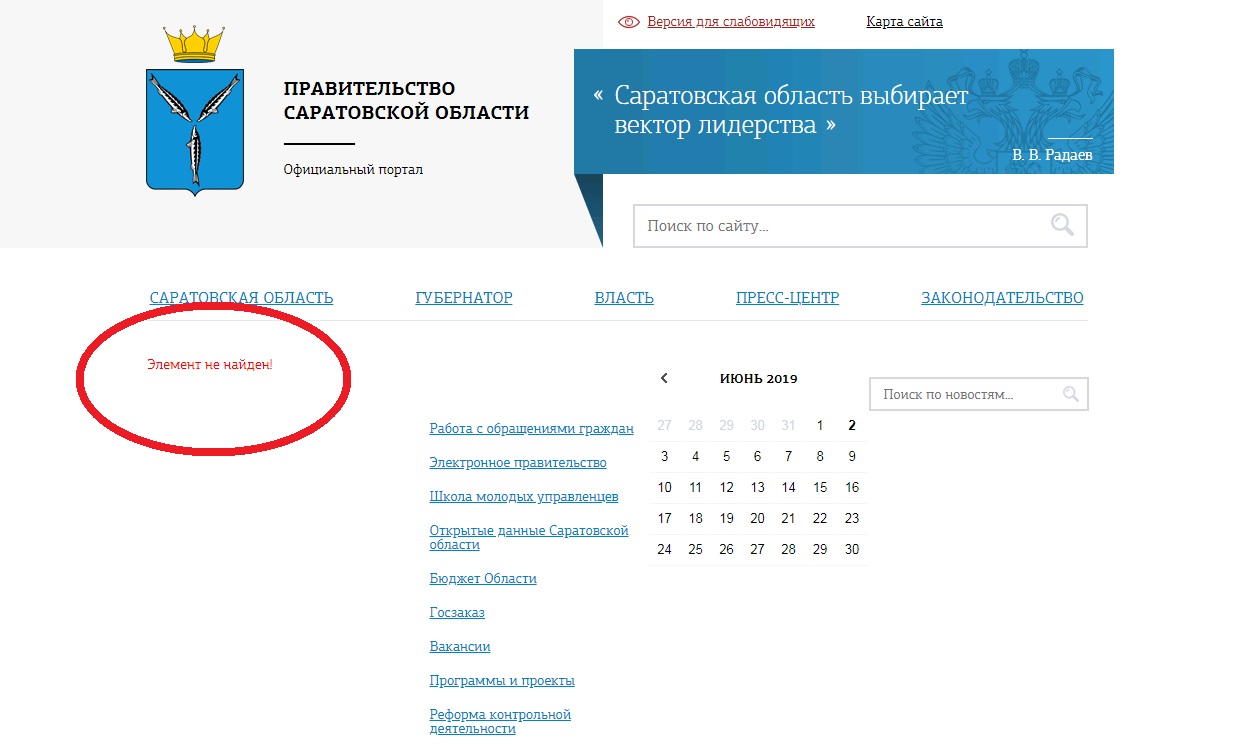Image resolution: width=1253 pixels, height=744 pixels.
Task: Open Работа с обращениями граждан link
Action: point(531,429)
